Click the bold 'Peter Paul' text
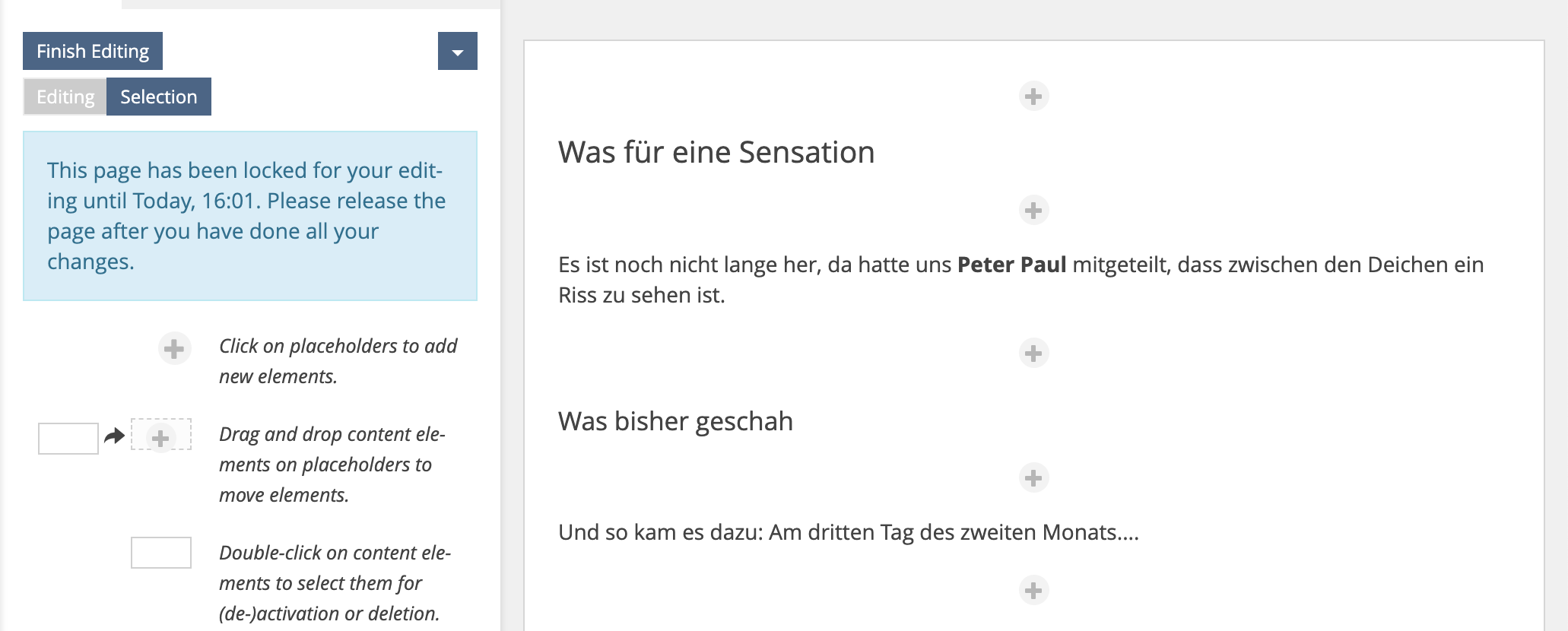 [x=1011, y=265]
